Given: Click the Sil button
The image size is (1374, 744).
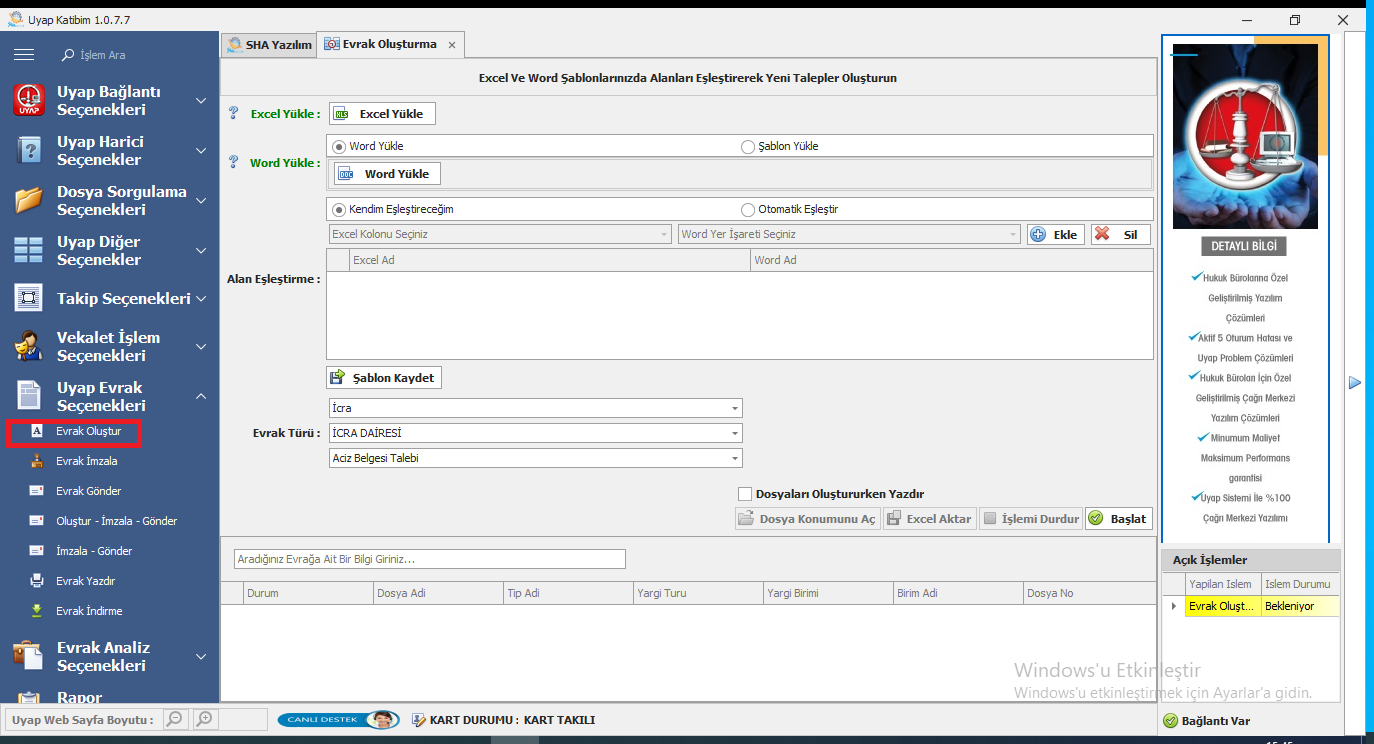Looking at the screenshot, I should click(1121, 234).
